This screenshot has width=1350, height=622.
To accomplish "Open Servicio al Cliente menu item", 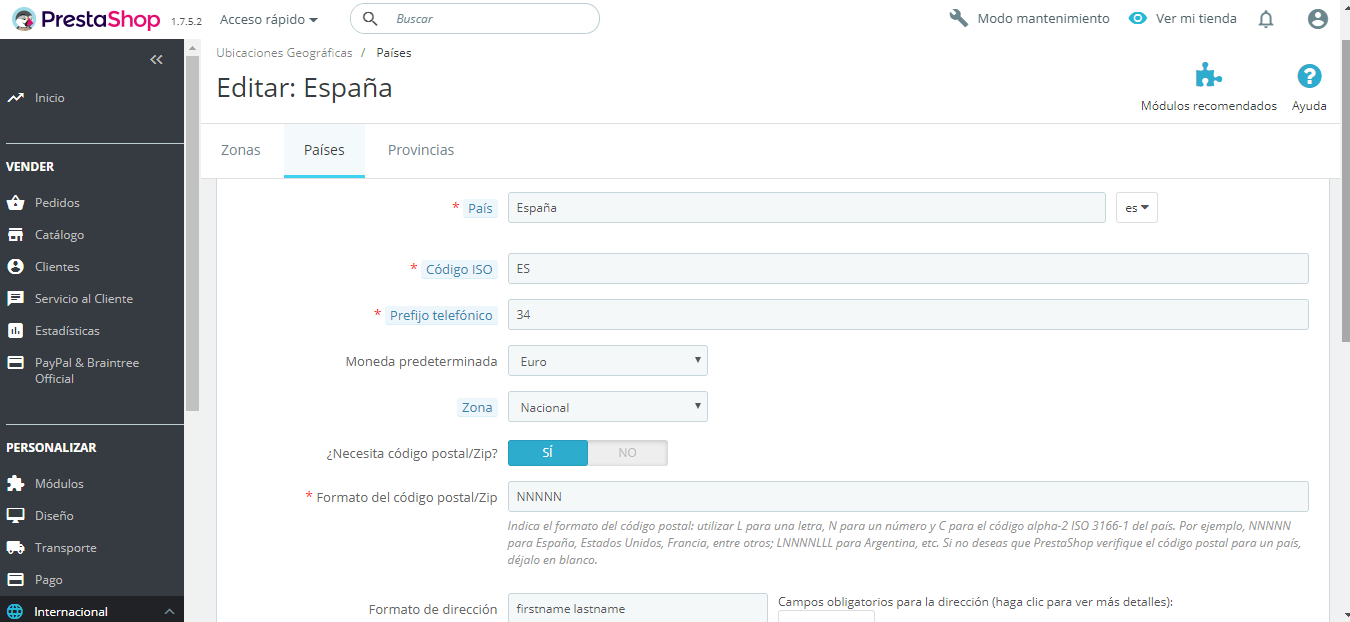I will point(84,299).
